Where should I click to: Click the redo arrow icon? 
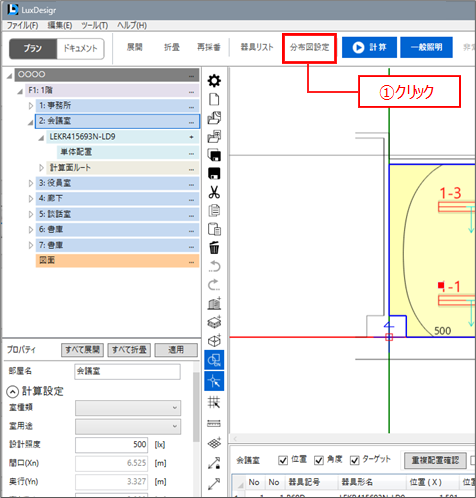pyautogui.click(x=214, y=285)
